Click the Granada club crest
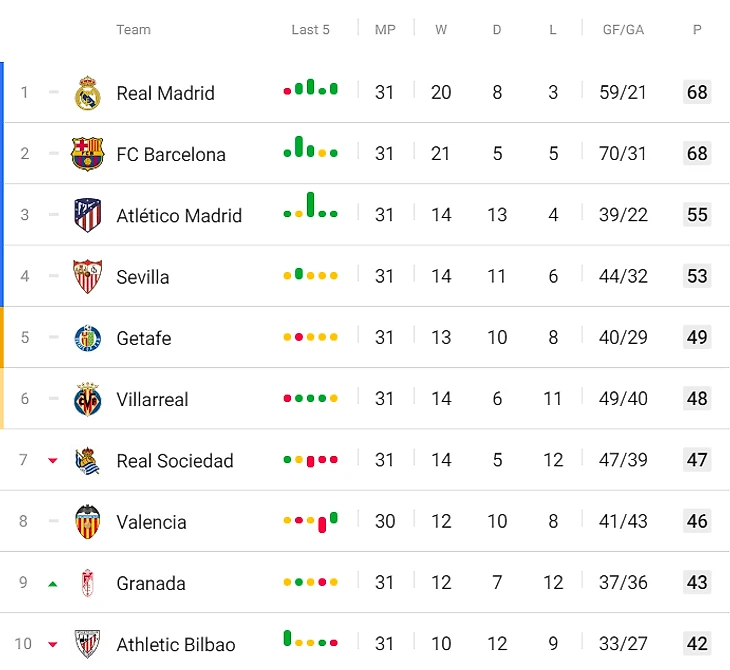The width and height of the screenshot is (730, 670). (88, 583)
